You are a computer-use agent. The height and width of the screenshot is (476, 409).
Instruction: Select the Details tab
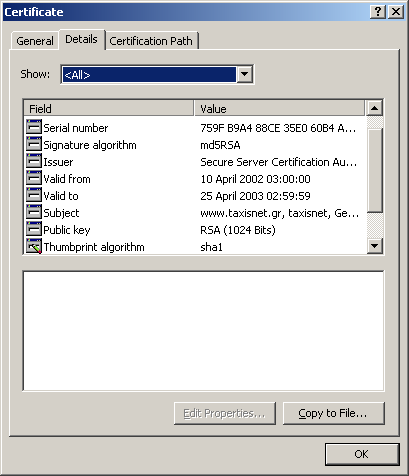[81, 39]
